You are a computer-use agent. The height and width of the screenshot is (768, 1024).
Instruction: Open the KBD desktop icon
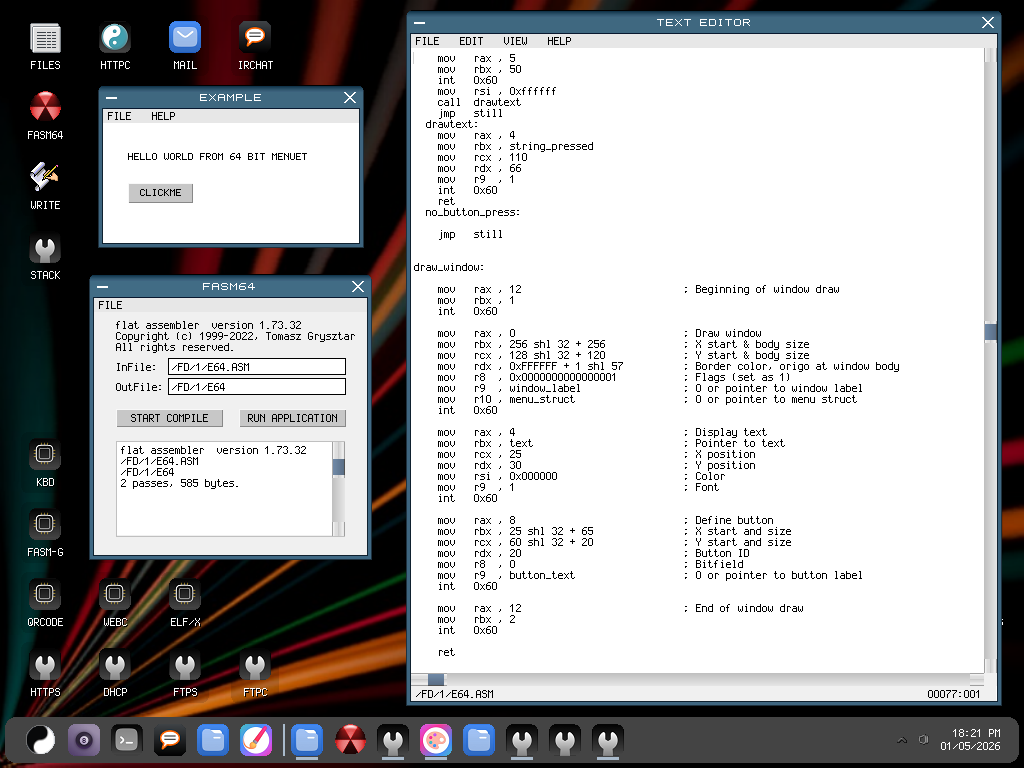pyautogui.click(x=45, y=463)
